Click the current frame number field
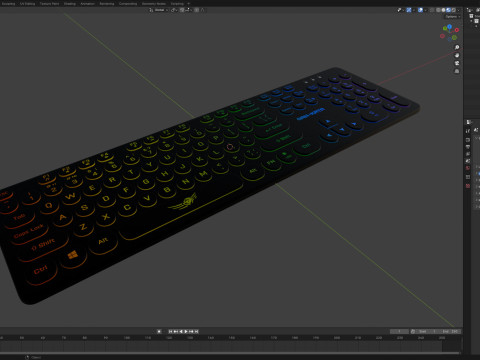The height and width of the screenshot is (360, 480). (399, 331)
